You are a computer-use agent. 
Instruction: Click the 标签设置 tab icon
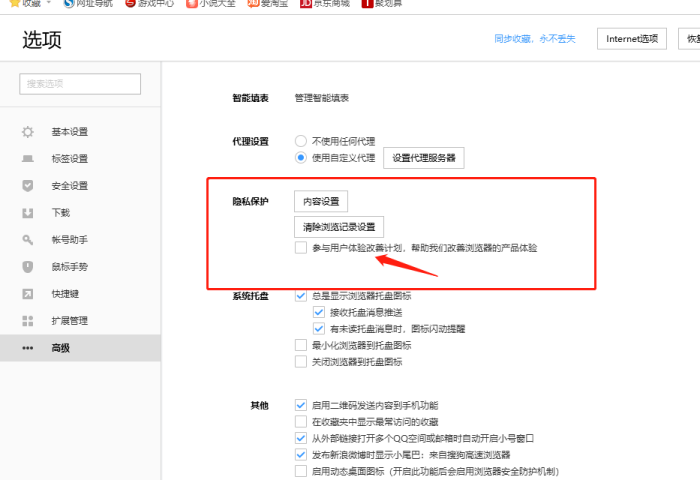tap(28, 158)
